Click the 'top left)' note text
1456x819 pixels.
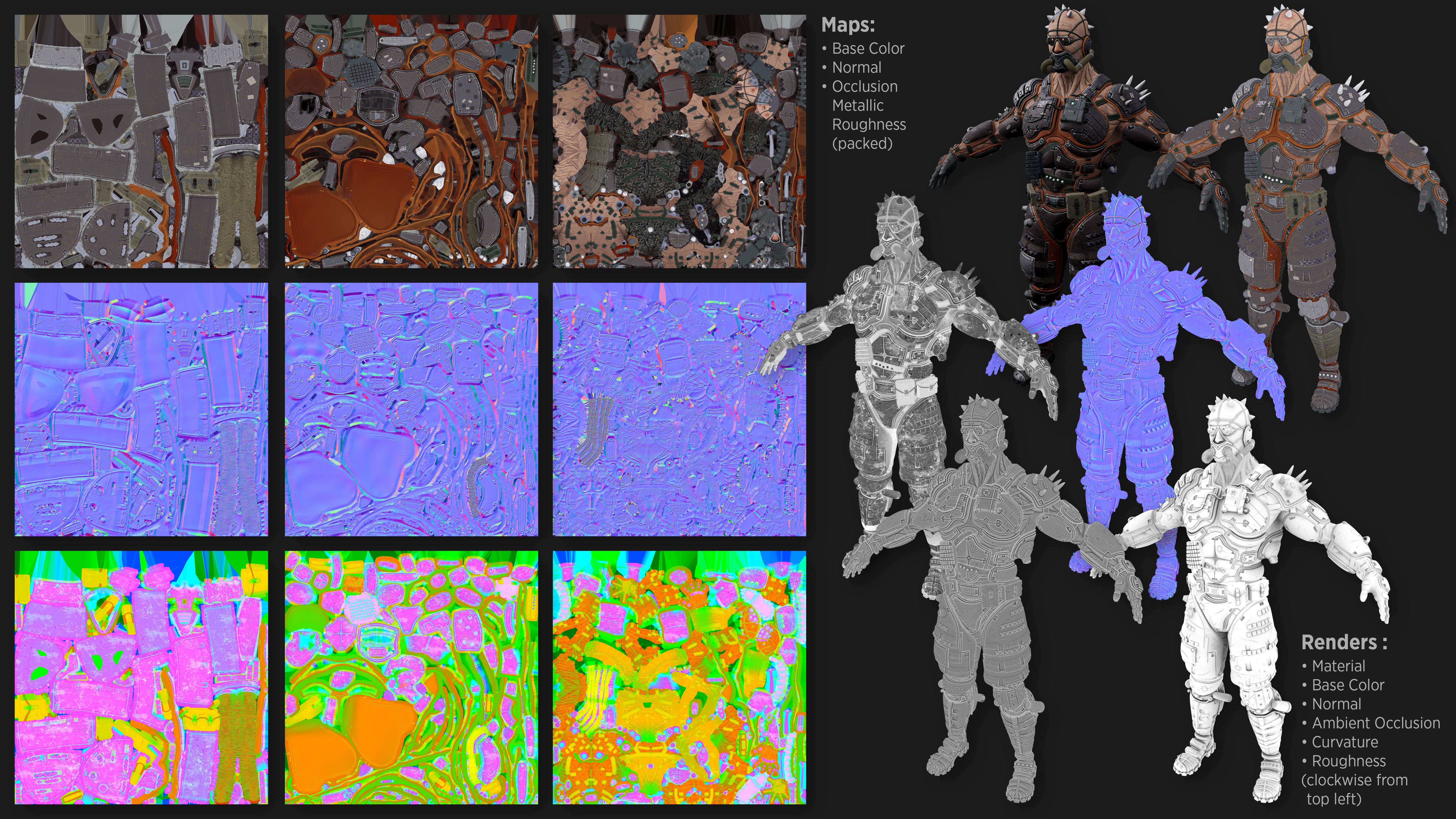click(1334, 799)
